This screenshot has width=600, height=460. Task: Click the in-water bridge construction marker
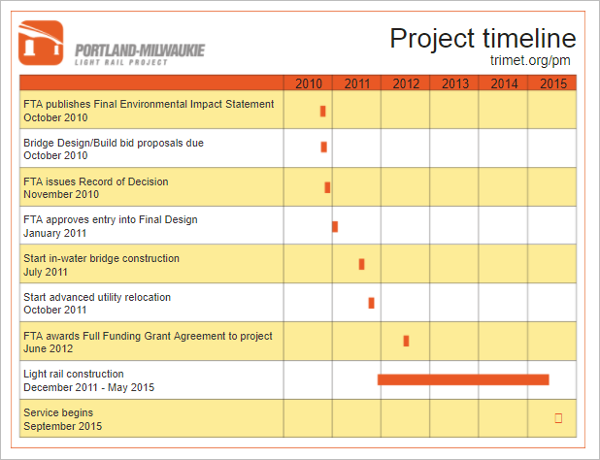362,264
